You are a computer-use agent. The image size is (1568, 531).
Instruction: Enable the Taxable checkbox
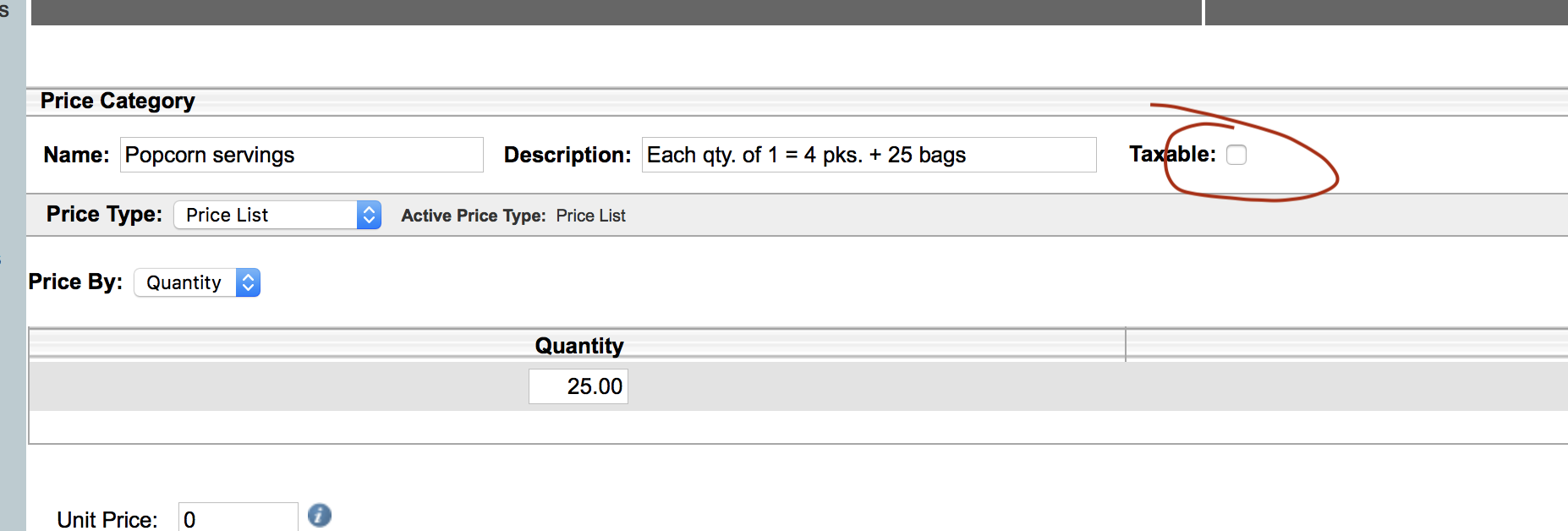[x=1236, y=155]
